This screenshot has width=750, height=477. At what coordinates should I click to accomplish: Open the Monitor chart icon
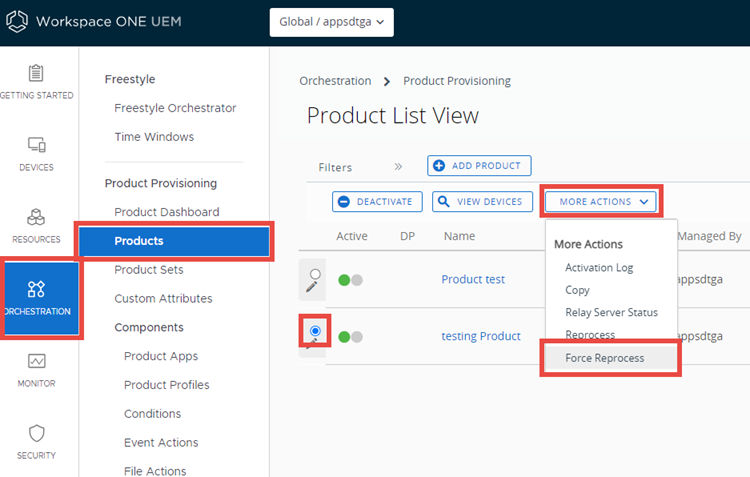click(36, 361)
